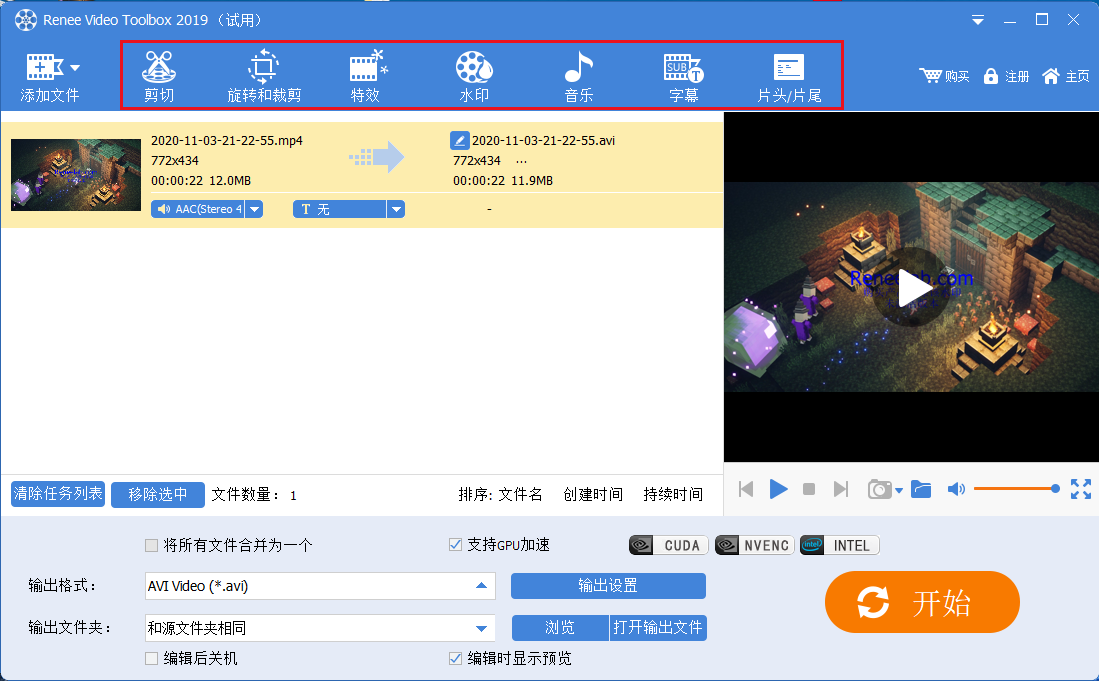Sort by 文件名

pos(520,495)
